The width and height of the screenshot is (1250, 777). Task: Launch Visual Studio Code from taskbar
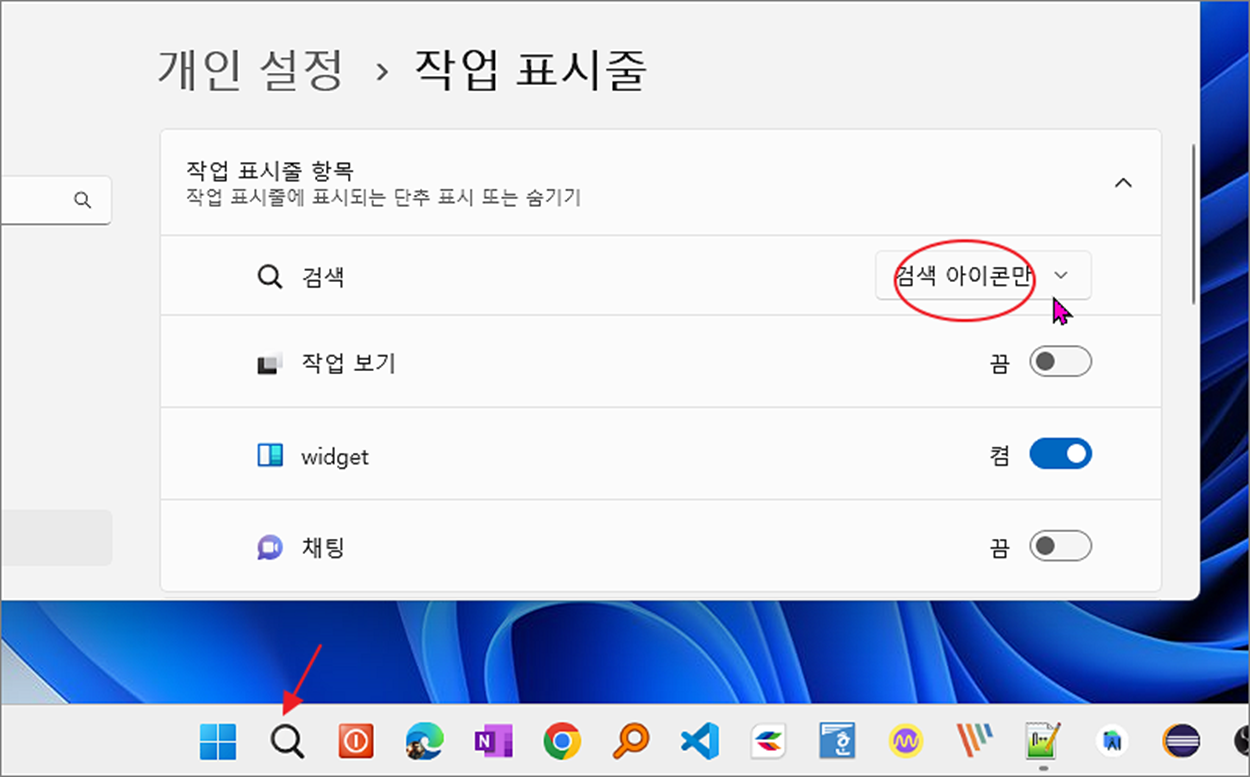point(700,742)
